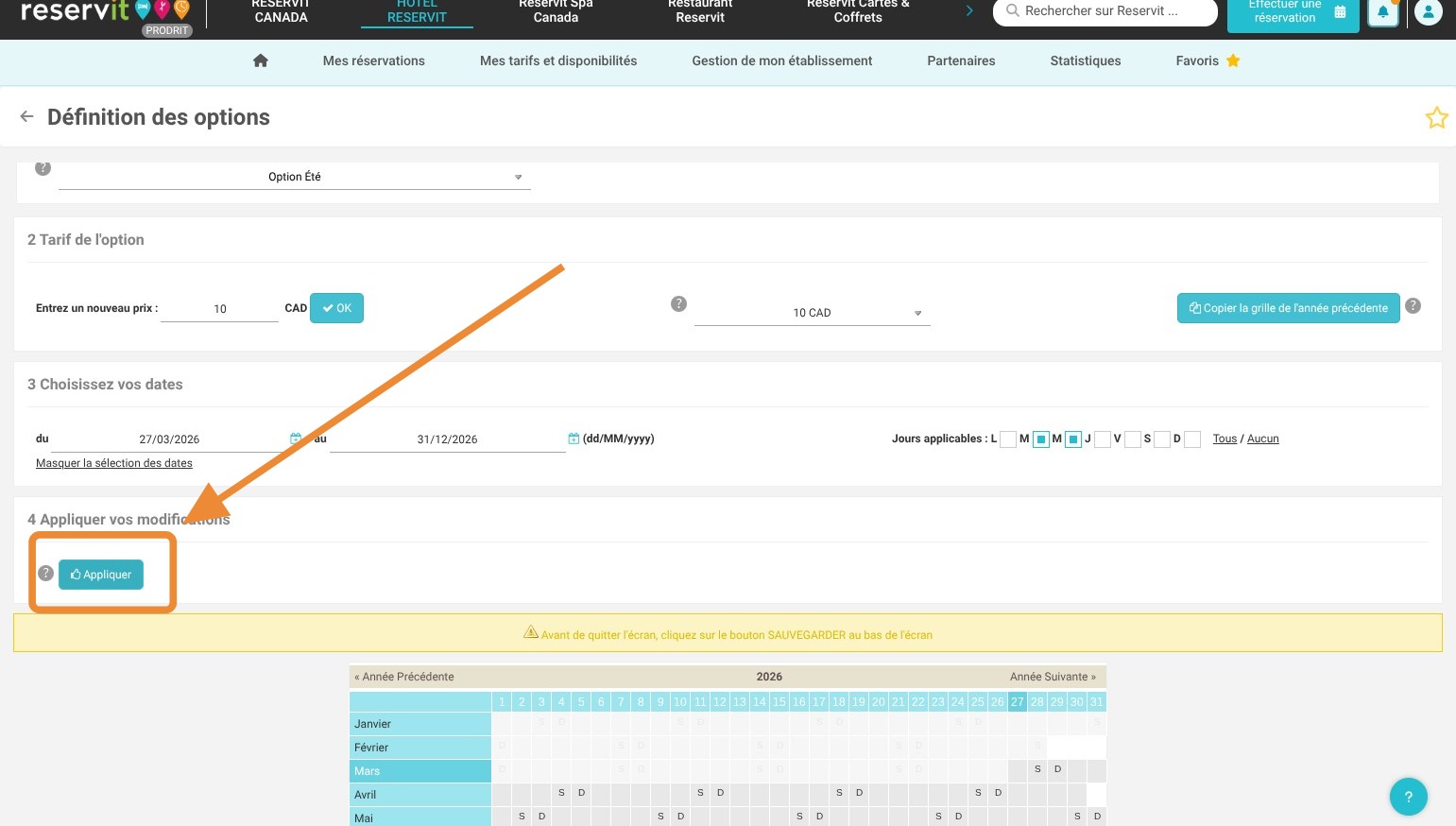Click the reservit logo
The width and height of the screenshot is (1456, 826).
point(105,13)
